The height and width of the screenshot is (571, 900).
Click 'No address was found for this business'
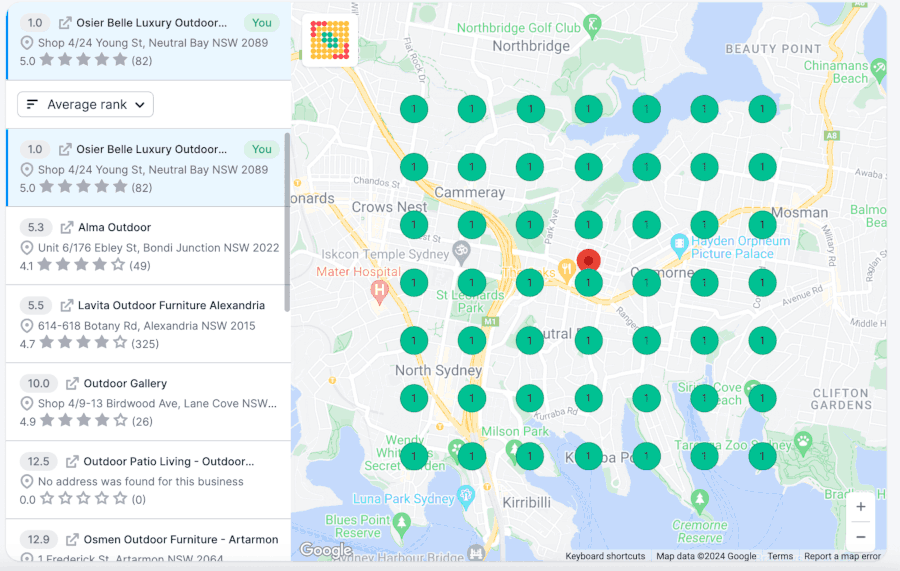[141, 481]
